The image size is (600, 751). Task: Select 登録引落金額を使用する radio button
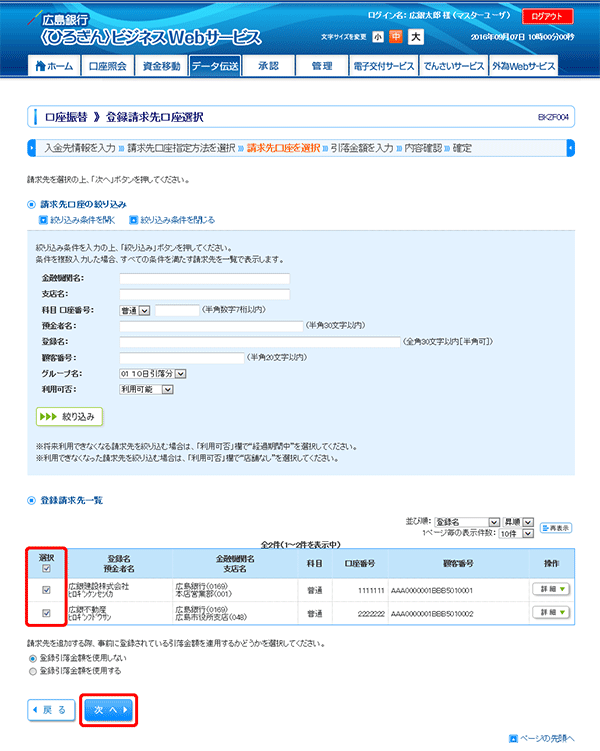pyautogui.click(x=33, y=671)
